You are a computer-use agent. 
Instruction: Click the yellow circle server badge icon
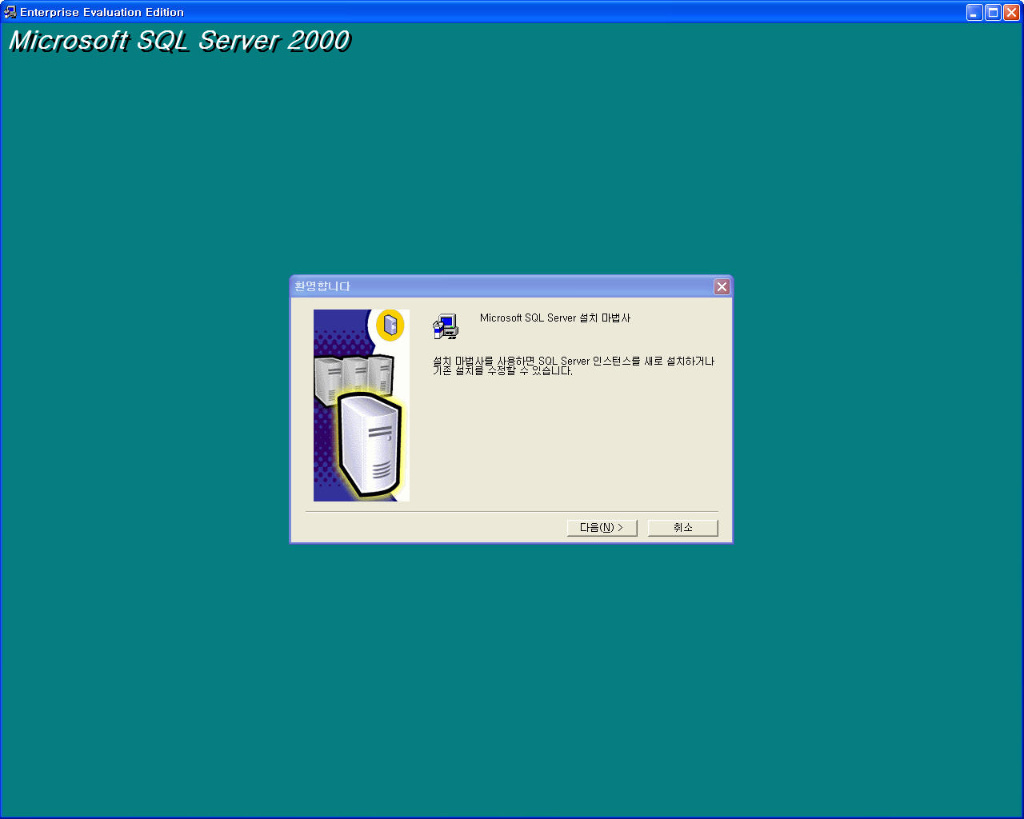[x=390, y=325]
